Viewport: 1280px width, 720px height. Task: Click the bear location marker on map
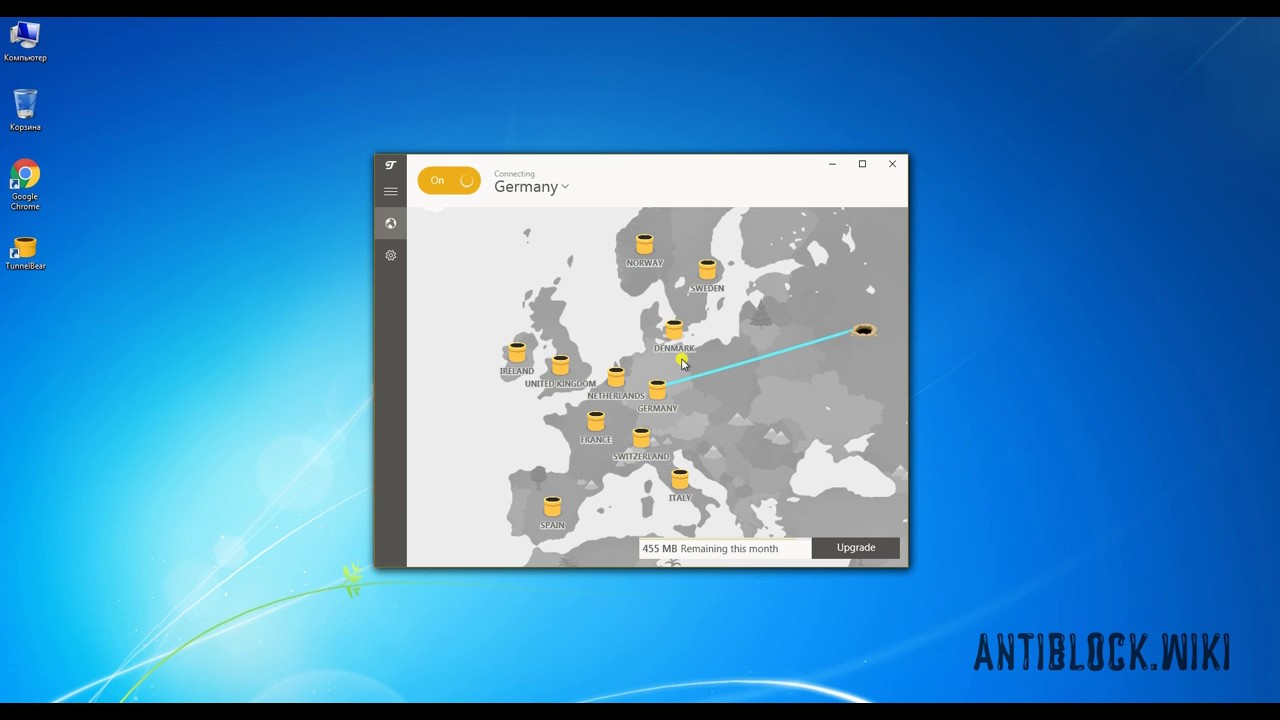coord(864,330)
